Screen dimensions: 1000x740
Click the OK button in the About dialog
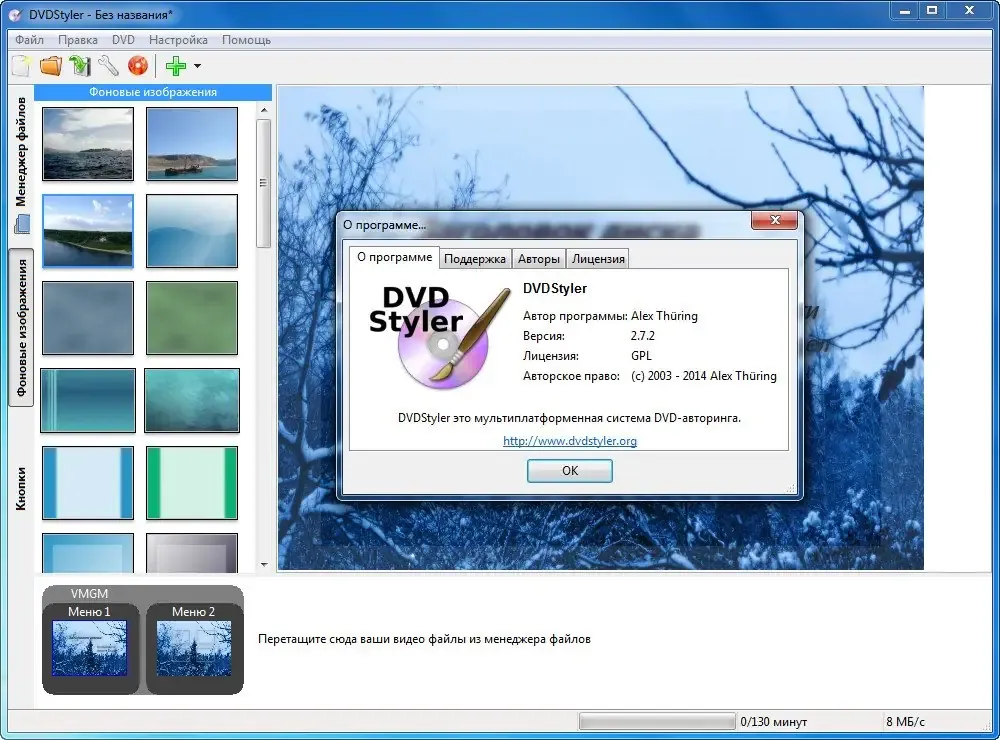(570, 471)
